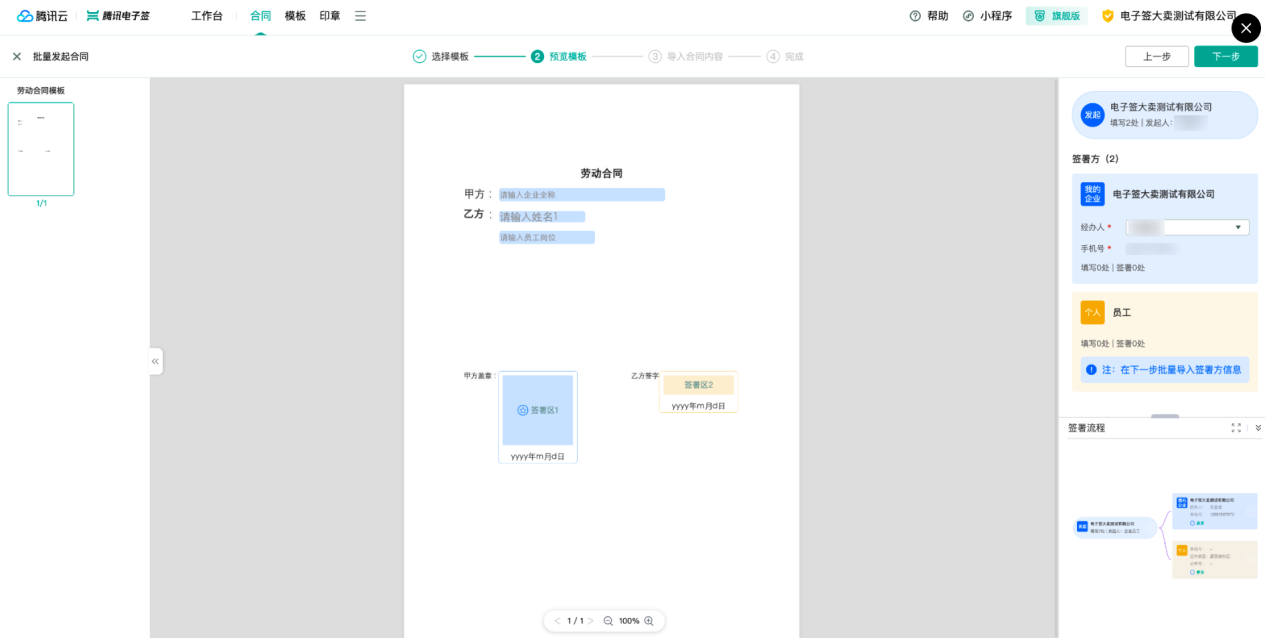1265x638 pixels.
Task: Click the 发起 initiator badge
Action: click(x=1092, y=115)
